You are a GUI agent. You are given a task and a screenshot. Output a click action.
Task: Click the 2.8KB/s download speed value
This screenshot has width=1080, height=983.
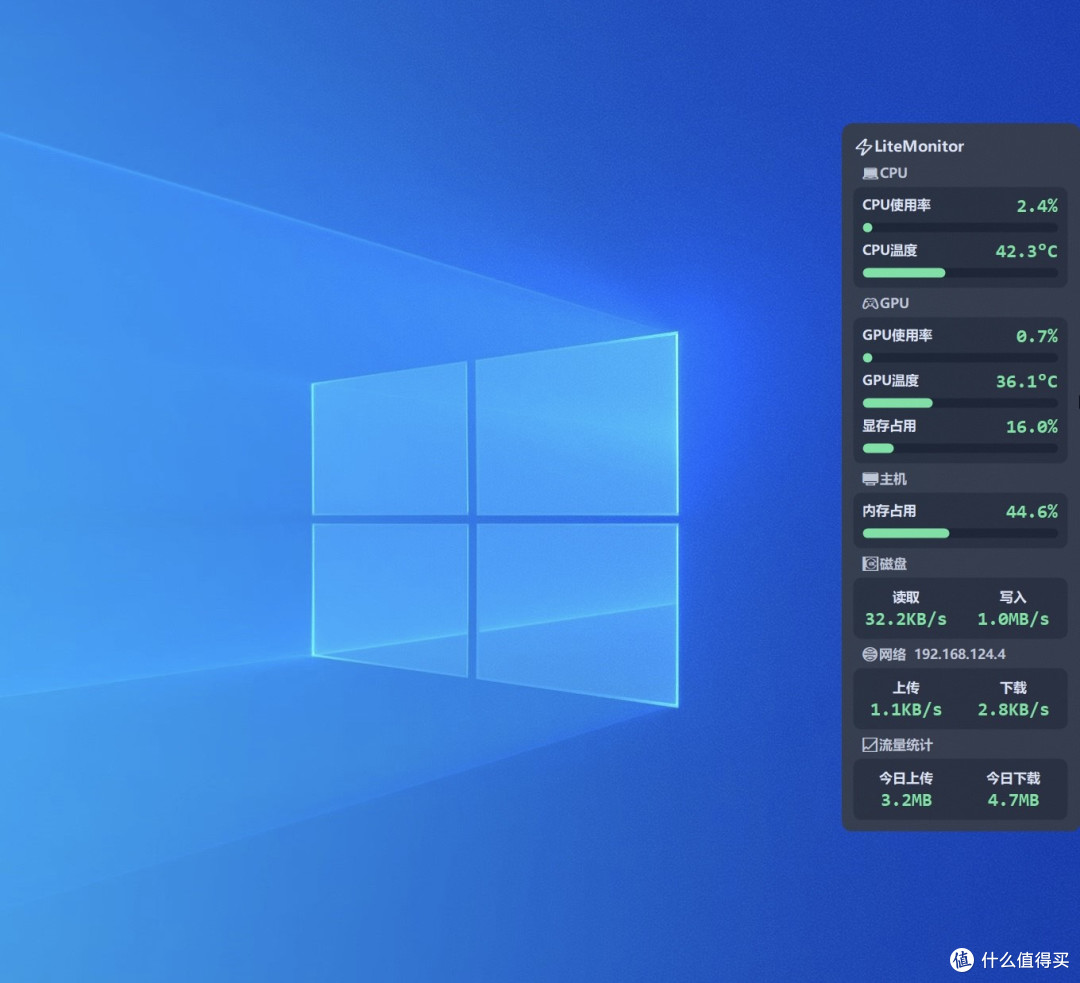pos(1013,710)
